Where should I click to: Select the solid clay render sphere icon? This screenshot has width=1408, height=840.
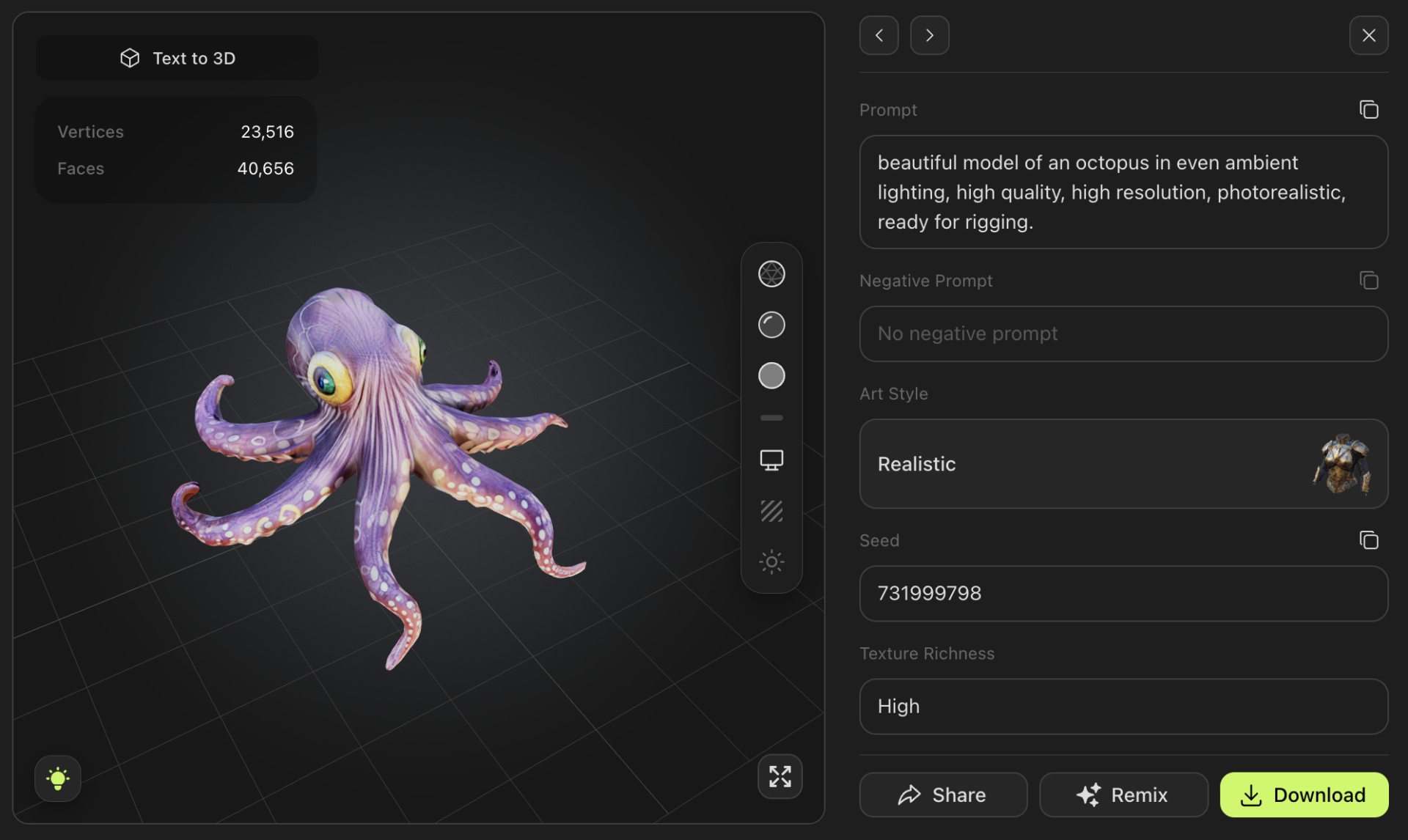(x=771, y=376)
